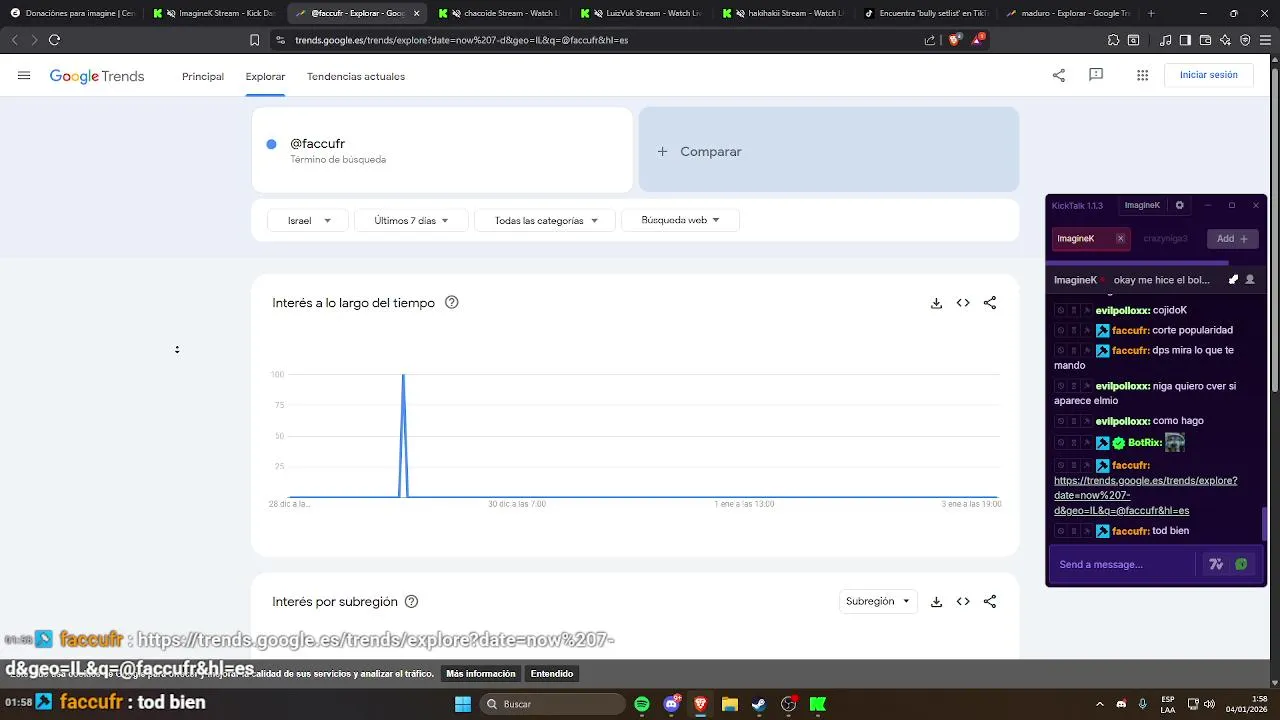1280x720 pixels.
Task: Open the user list icon in KickTalk
Action: [x=1250, y=280]
